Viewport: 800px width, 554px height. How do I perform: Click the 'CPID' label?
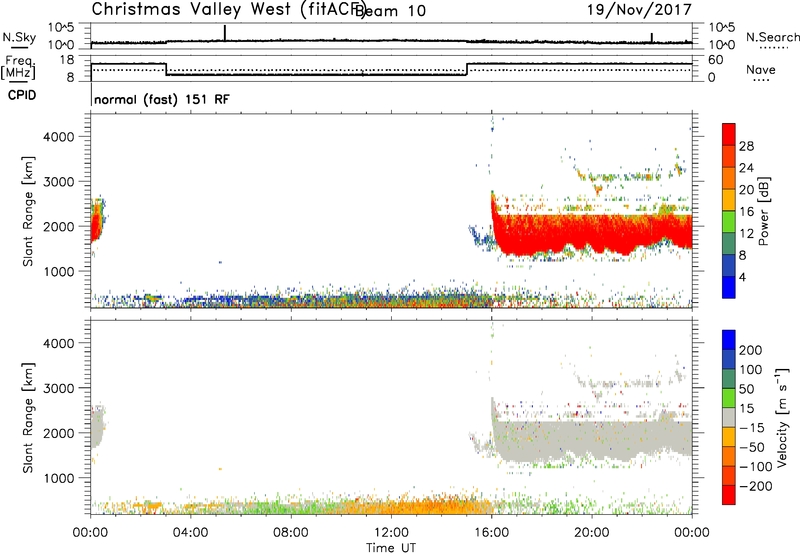(x=22, y=95)
